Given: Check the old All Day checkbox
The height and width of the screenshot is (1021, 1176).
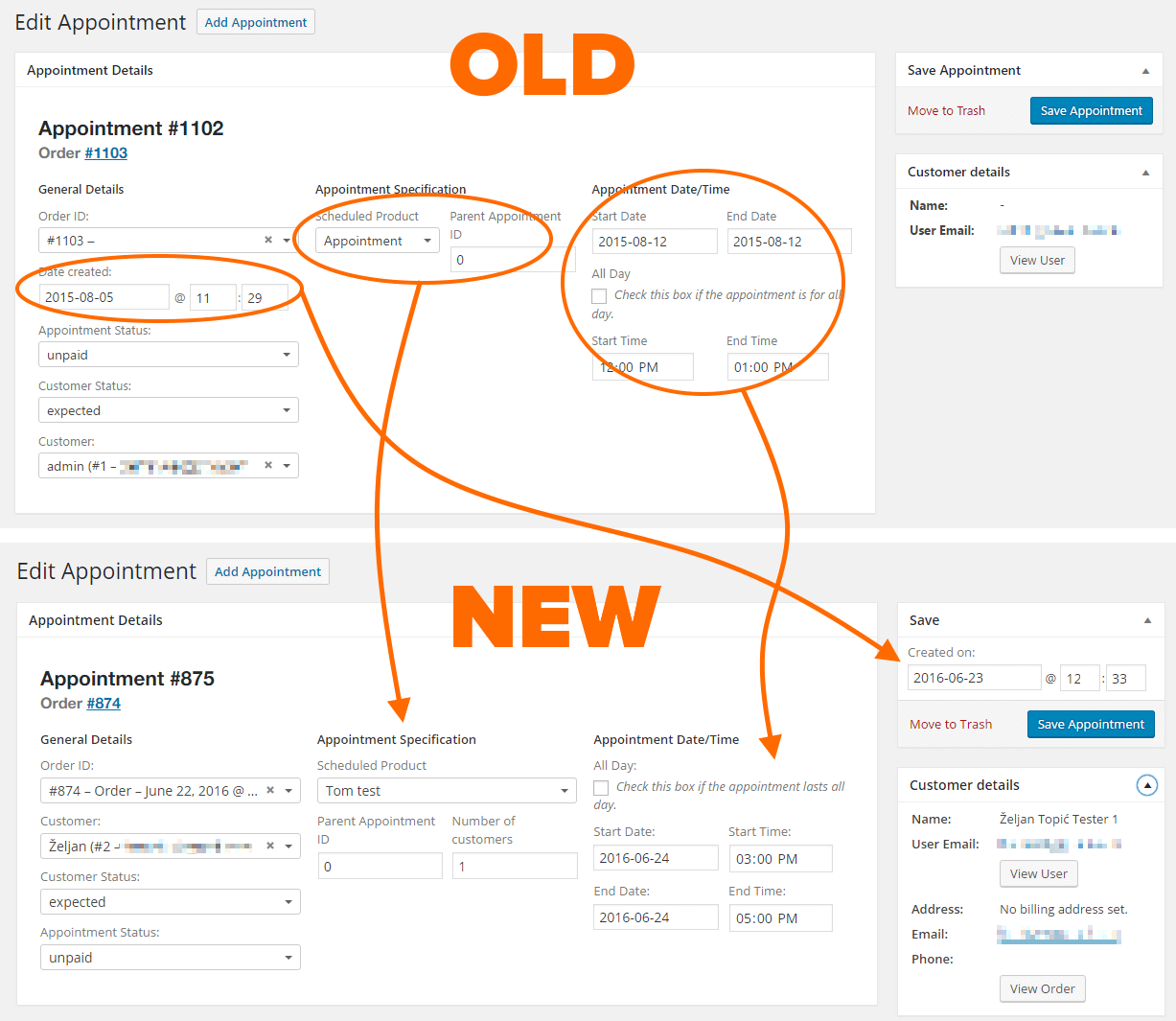Looking at the screenshot, I should tap(599, 296).
